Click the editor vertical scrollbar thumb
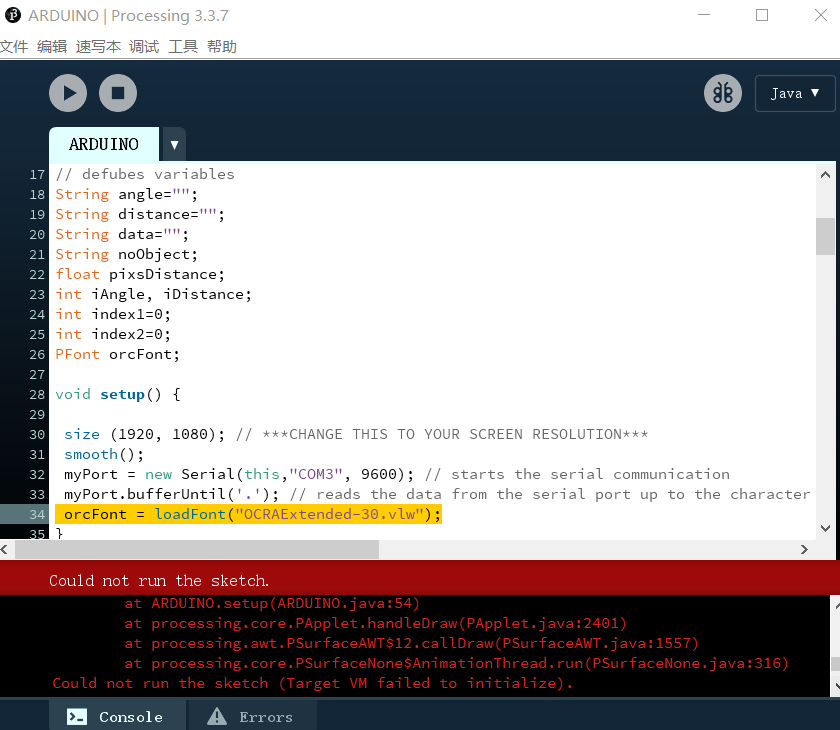 (x=826, y=236)
